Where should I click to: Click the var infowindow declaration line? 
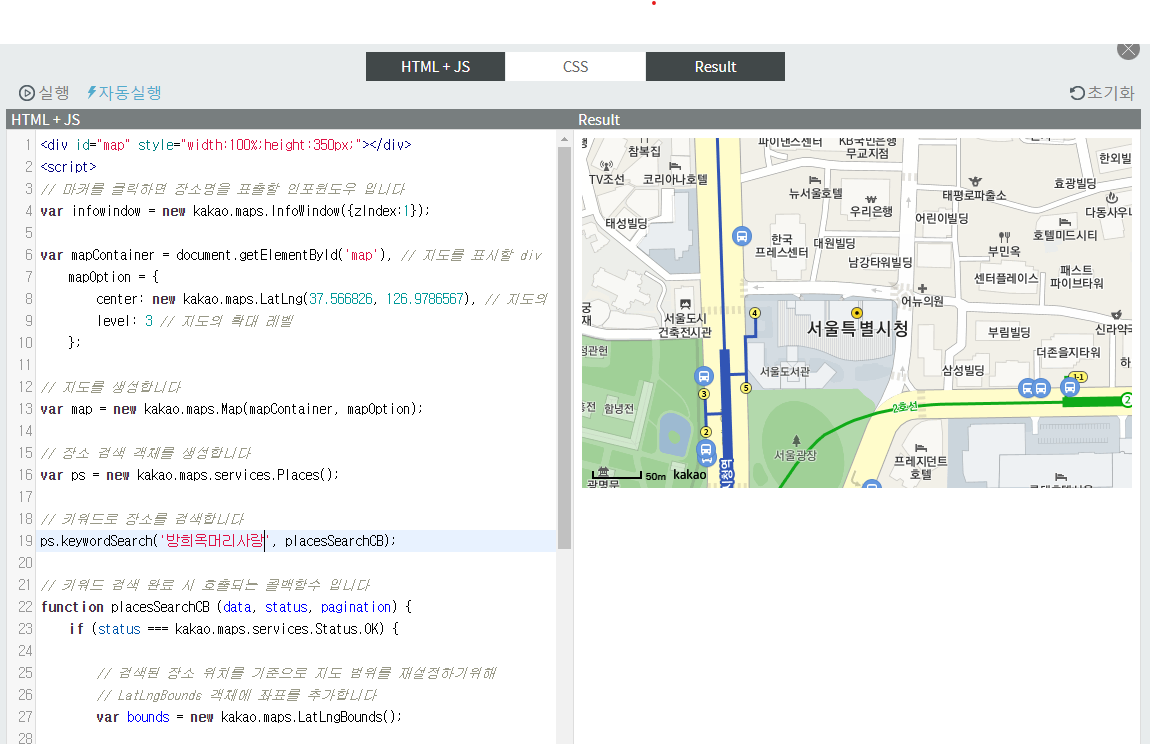click(x=235, y=211)
